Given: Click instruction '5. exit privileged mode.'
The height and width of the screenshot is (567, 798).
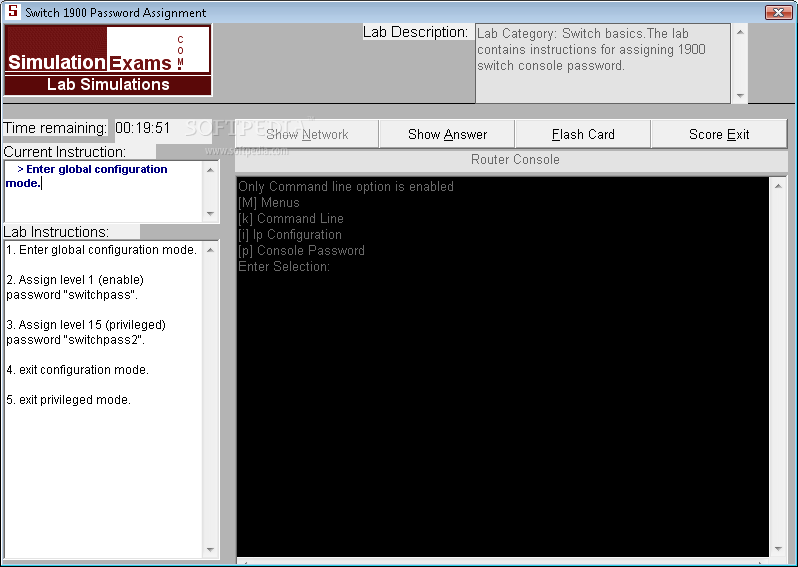Looking at the screenshot, I should [68, 400].
